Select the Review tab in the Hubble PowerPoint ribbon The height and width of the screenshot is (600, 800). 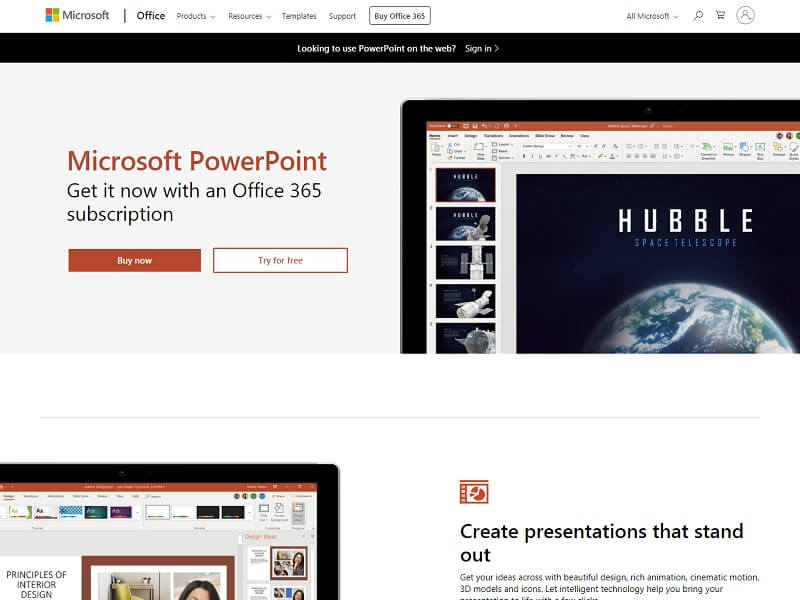coord(567,136)
